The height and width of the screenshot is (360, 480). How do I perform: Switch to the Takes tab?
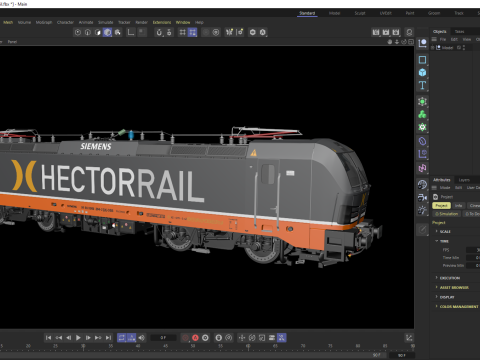pos(459,31)
